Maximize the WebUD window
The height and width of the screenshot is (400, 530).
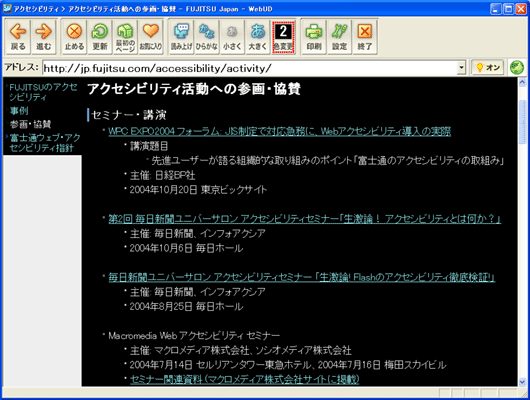pos(508,9)
